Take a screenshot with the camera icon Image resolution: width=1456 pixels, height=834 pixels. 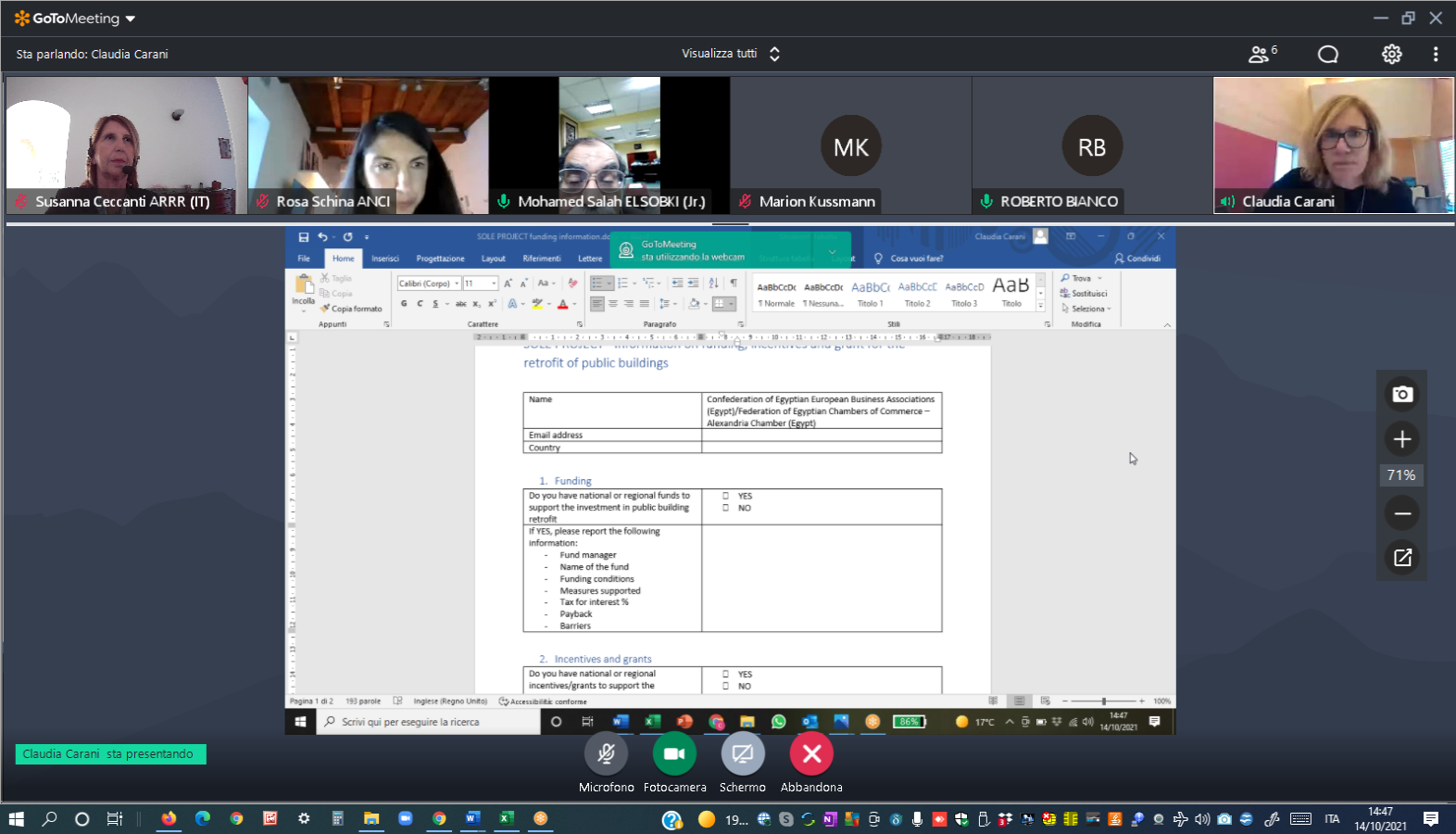pos(1402,395)
